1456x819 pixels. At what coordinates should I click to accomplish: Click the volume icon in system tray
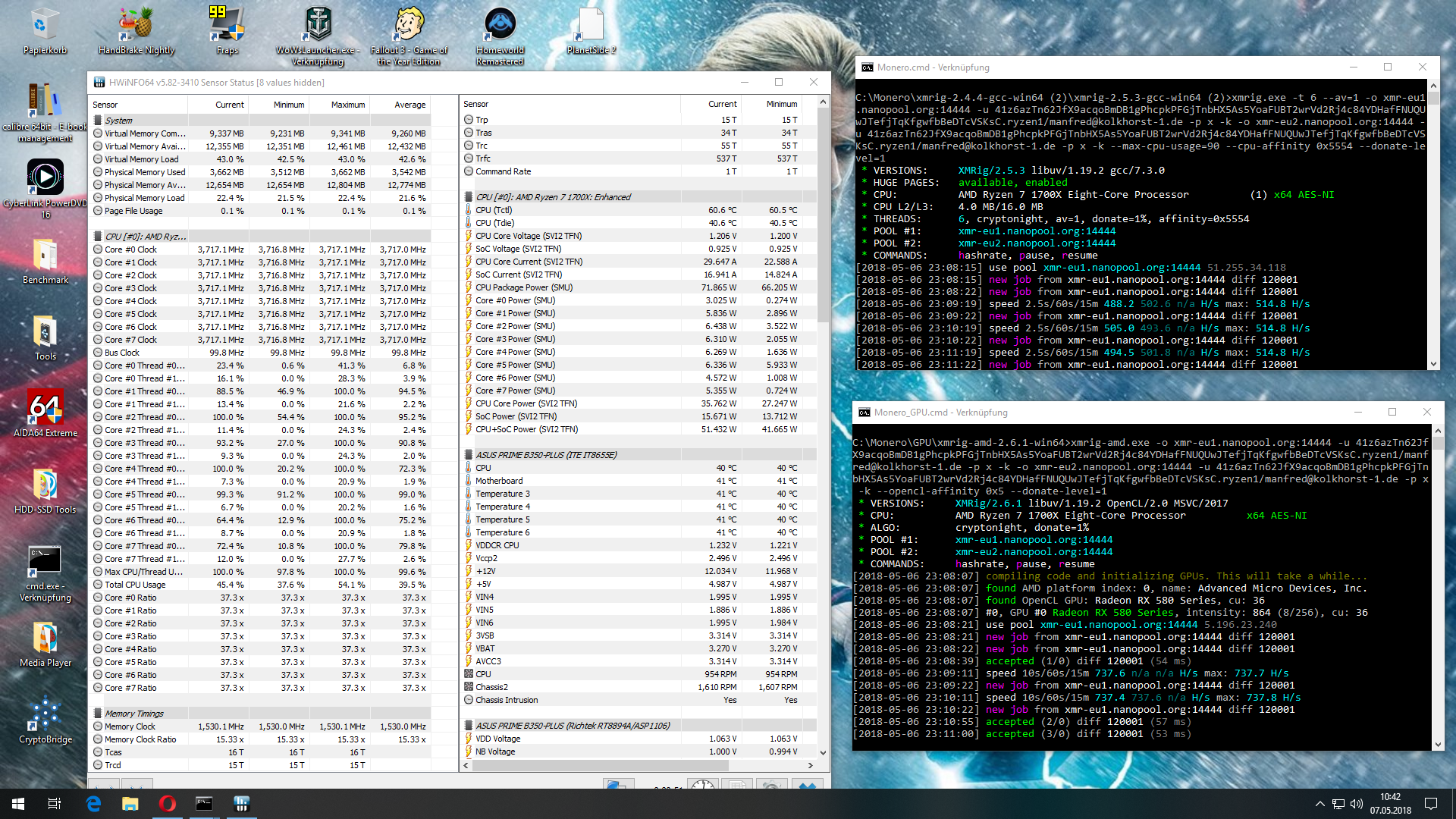click(1357, 804)
